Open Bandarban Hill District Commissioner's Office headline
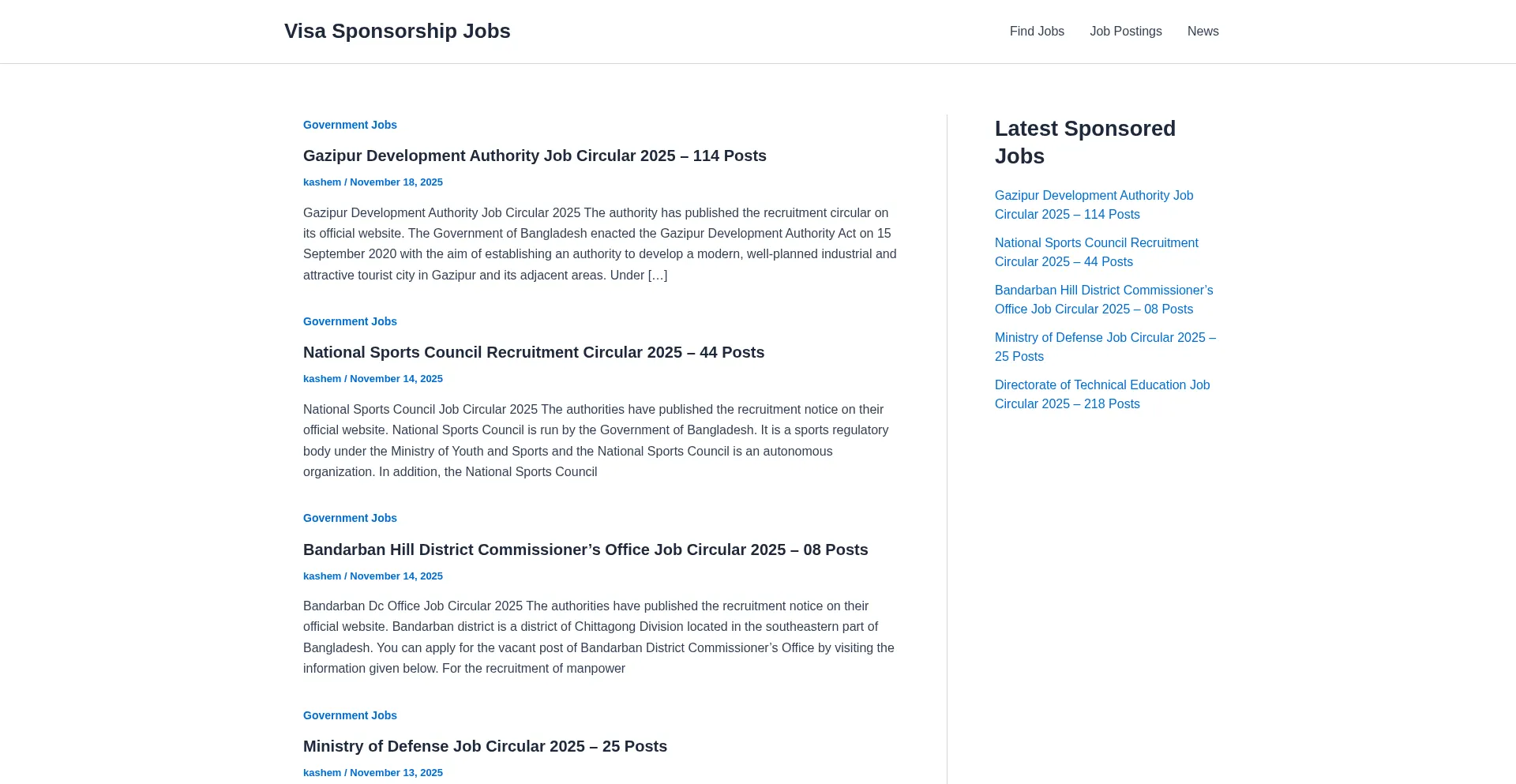The height and width of the screenshot is (784, 1516). click(x=585, y=550)
